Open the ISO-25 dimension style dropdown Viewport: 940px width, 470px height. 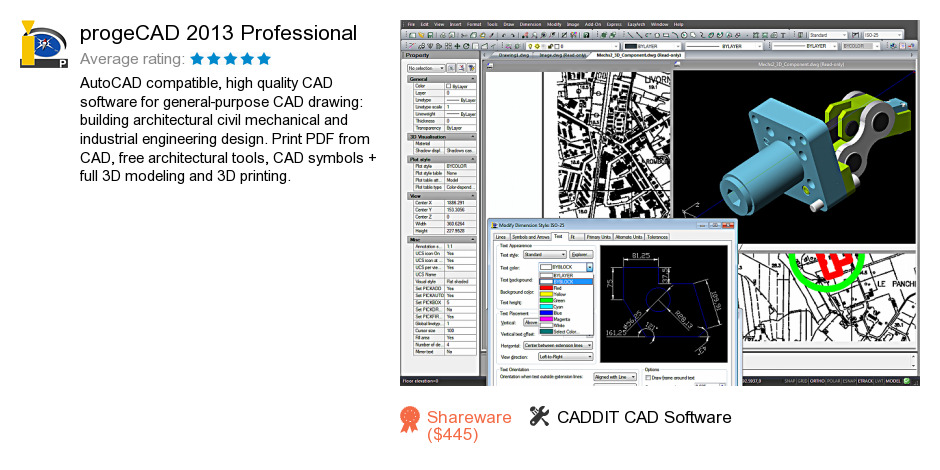pos(882,35)
